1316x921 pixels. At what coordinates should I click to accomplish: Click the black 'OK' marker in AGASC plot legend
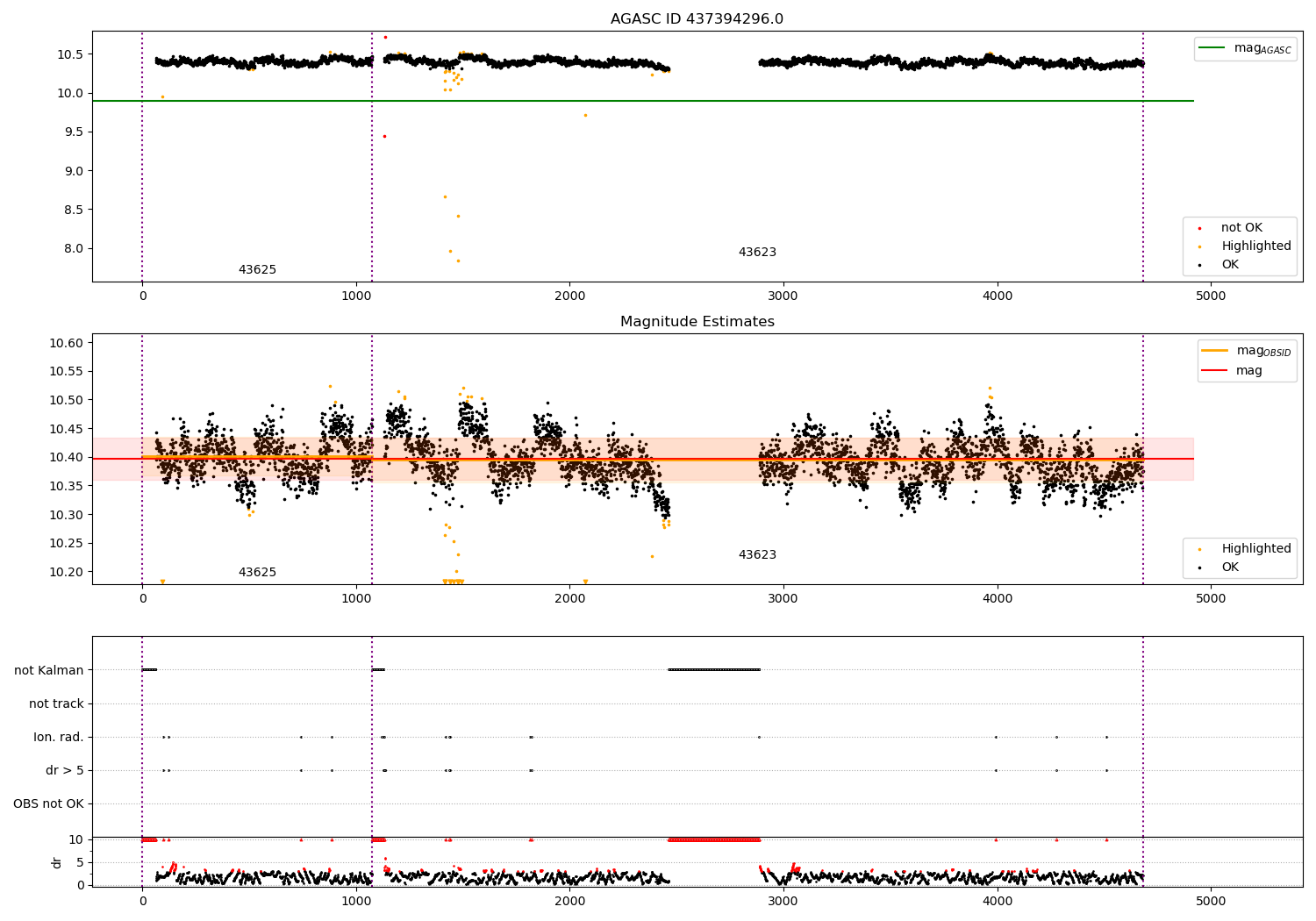[x=1199, y=265]
